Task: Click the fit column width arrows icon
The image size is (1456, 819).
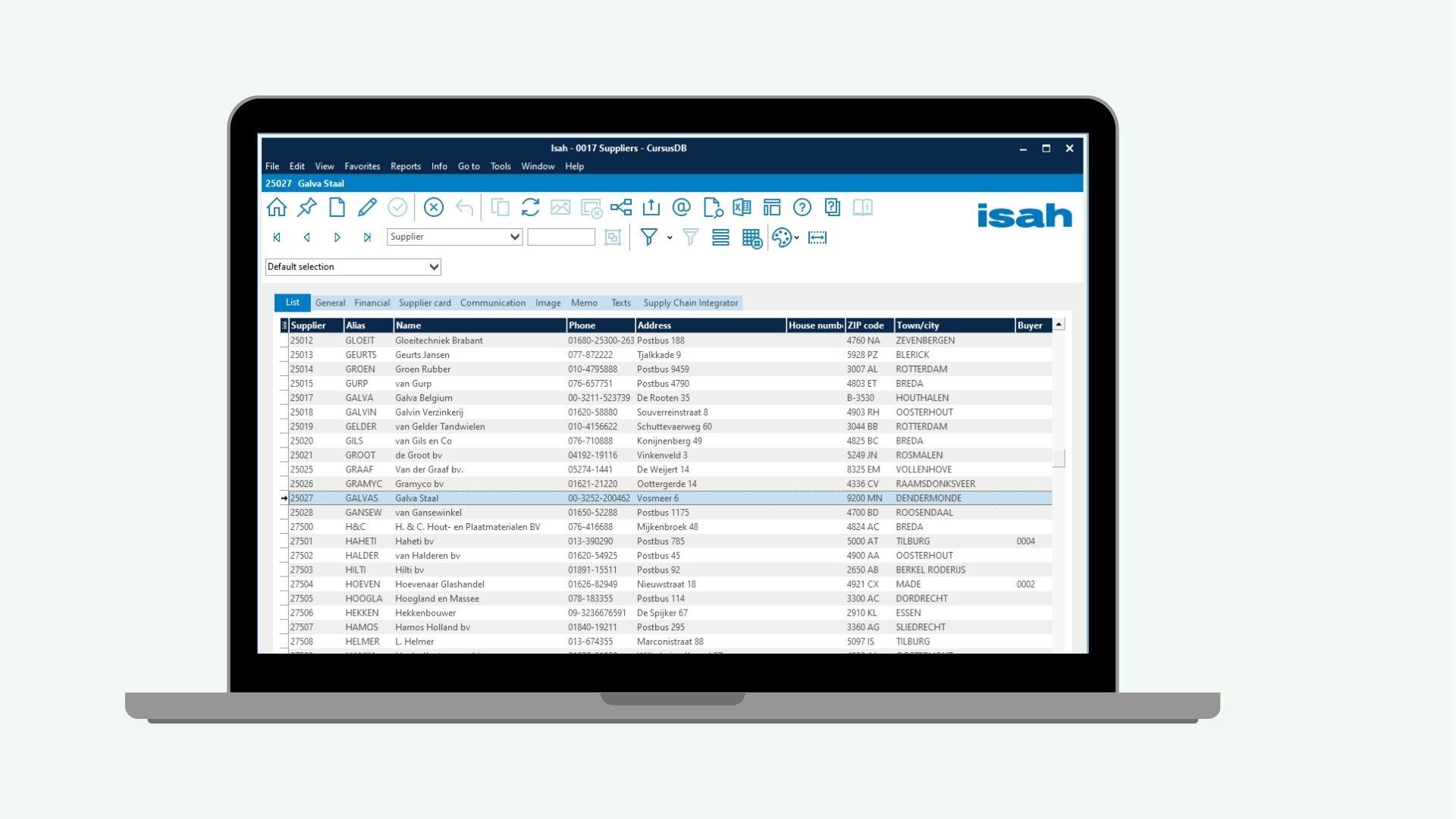Action: click(x=817, y=237)
